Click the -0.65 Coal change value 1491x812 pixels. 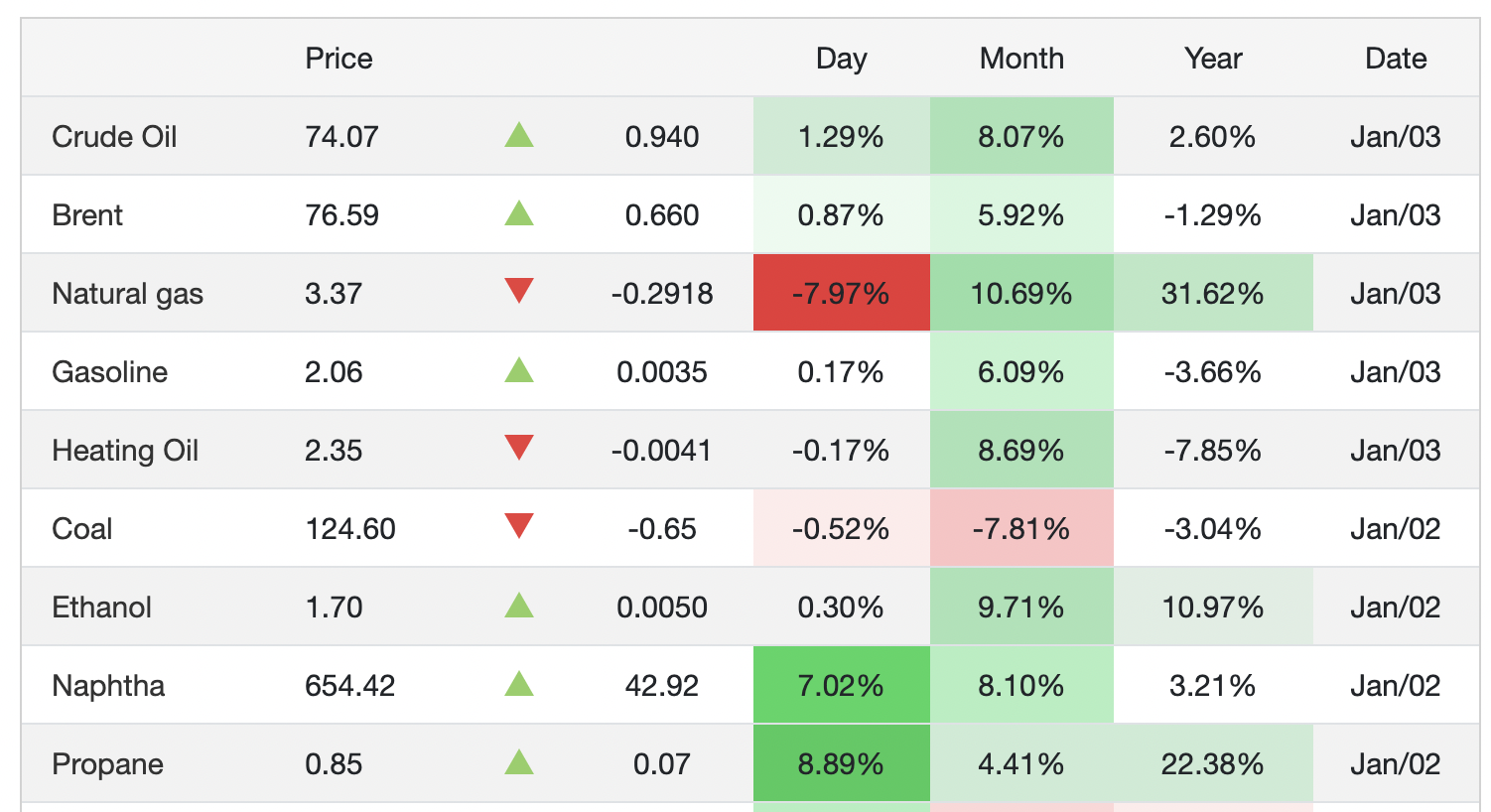click(x=662, y=529)
